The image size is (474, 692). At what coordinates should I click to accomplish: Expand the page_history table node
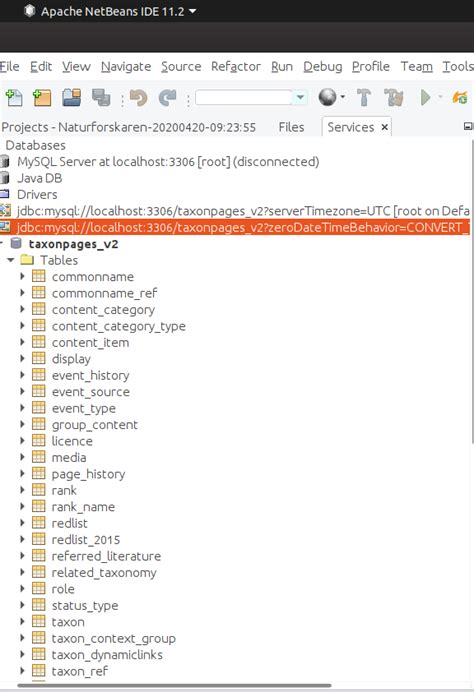point(22,474)
